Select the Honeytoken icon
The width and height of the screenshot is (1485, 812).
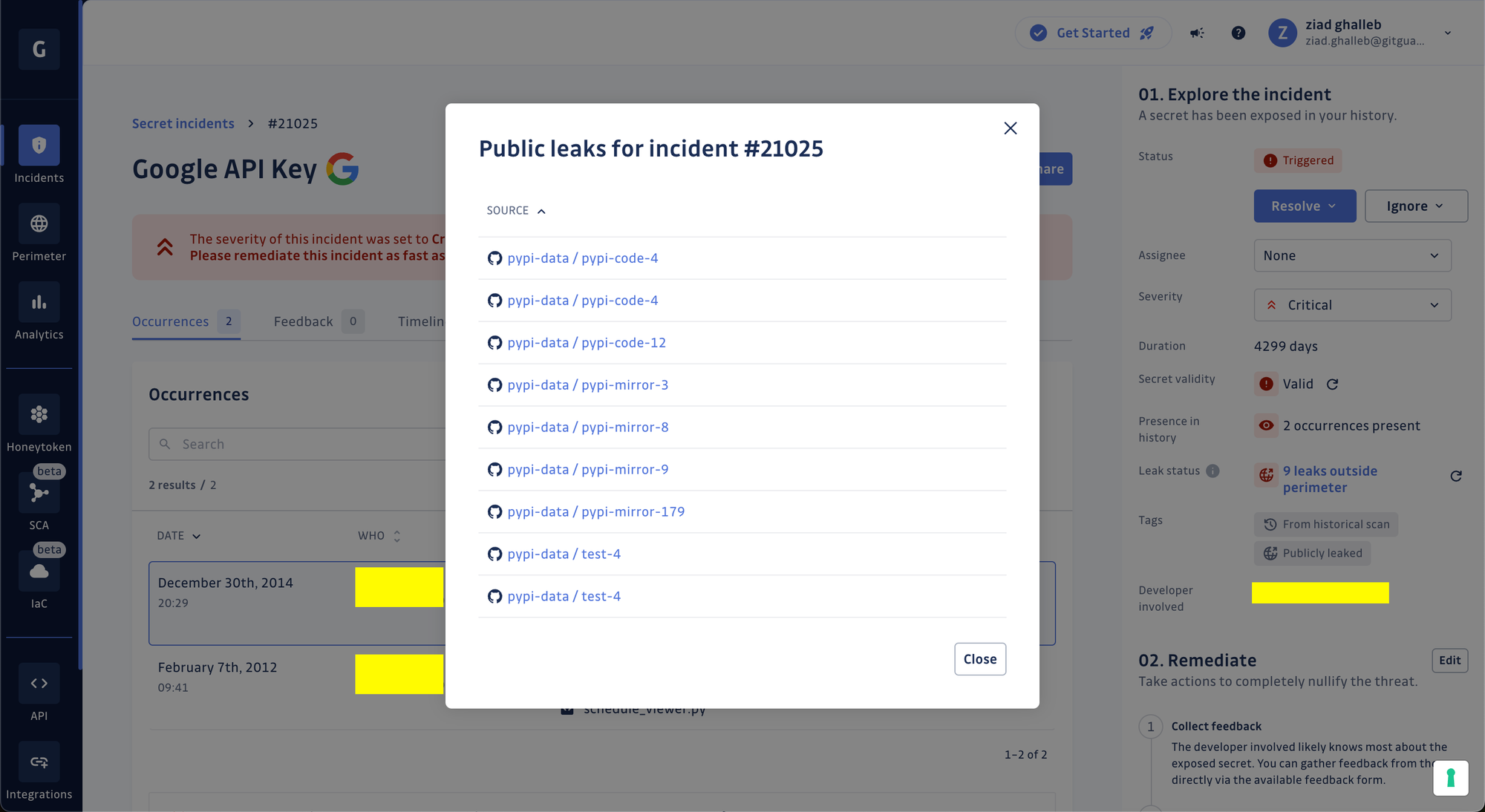pyautogui.click(x=39, y=414)
